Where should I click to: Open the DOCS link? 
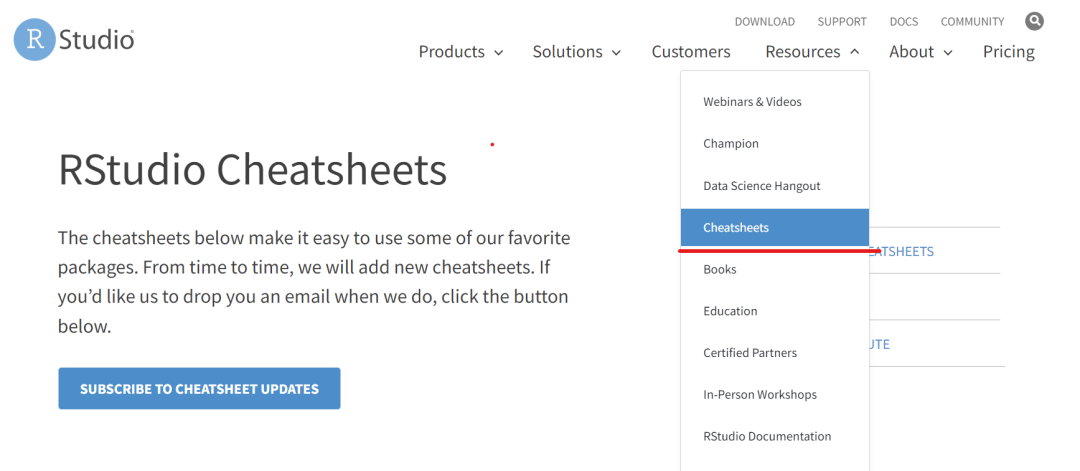tap(904, 22)
